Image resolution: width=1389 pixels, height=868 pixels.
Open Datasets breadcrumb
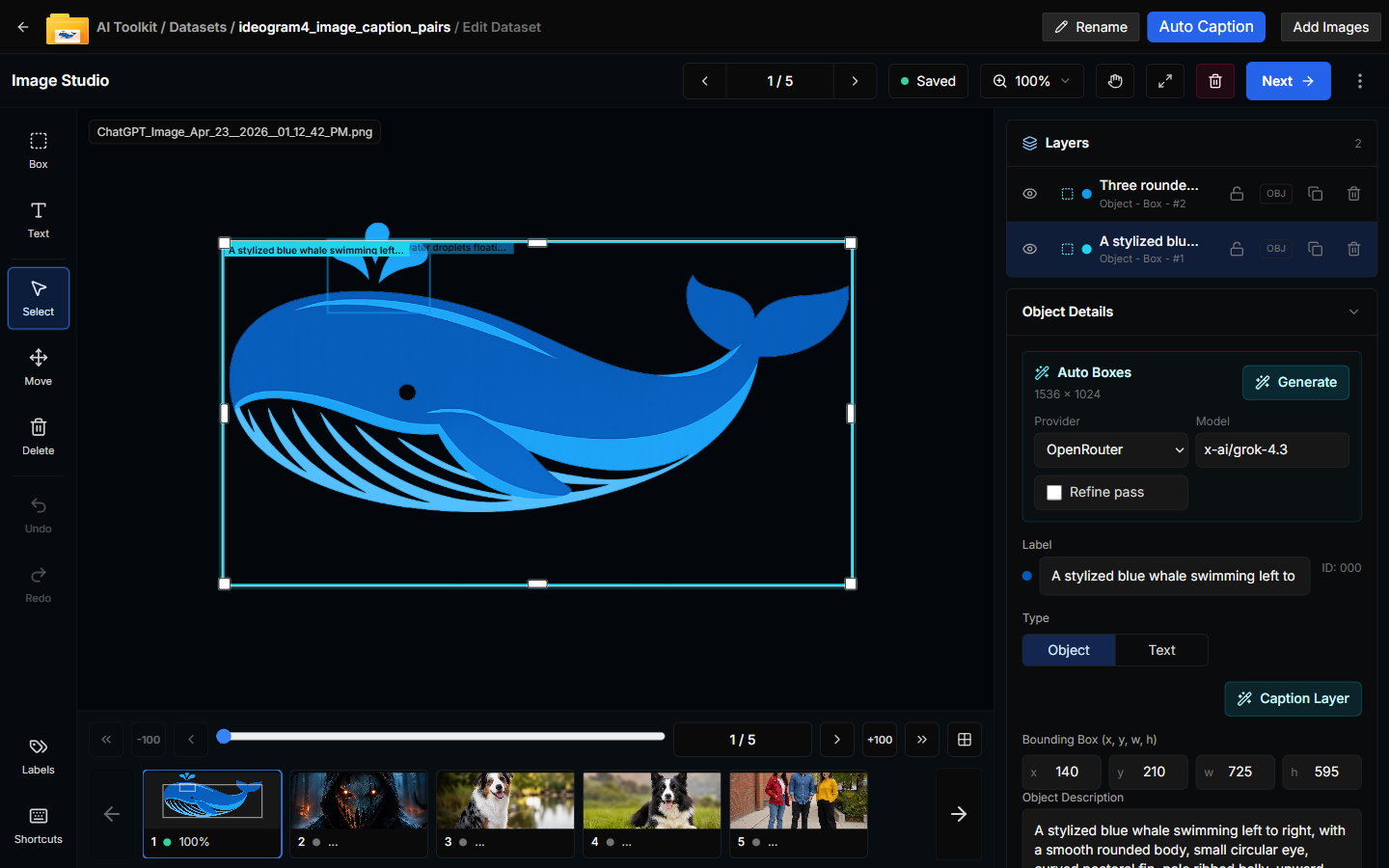(198, 27)
